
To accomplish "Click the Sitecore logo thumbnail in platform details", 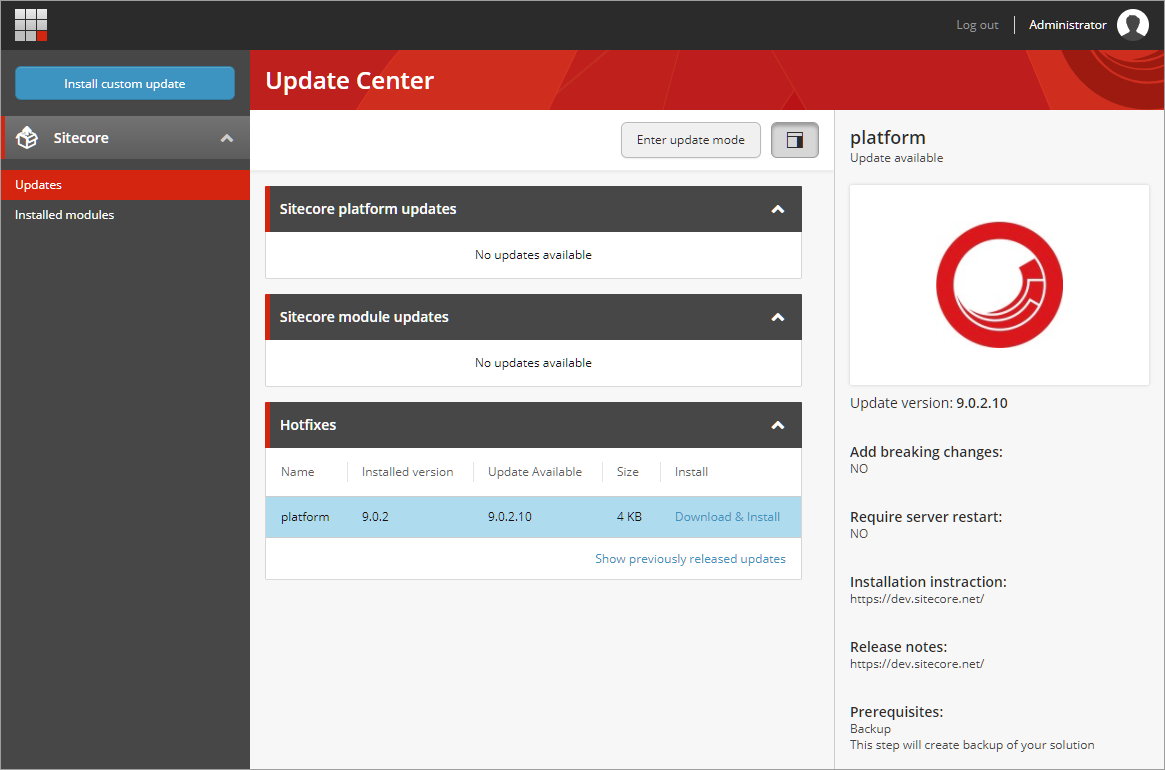I will (999, 285).
